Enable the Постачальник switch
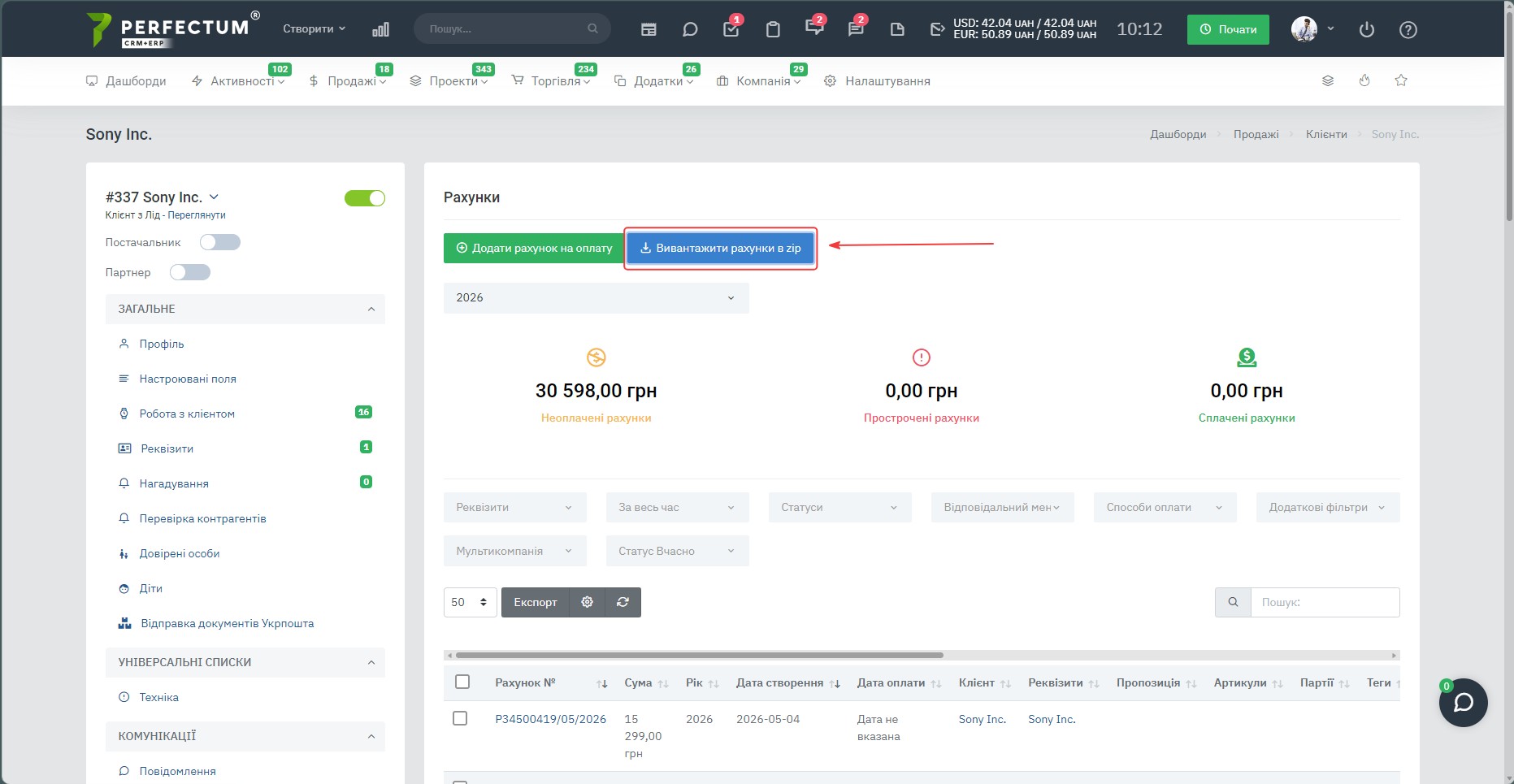The width and height of the screenshot is (1514, 784). [220, 242]
